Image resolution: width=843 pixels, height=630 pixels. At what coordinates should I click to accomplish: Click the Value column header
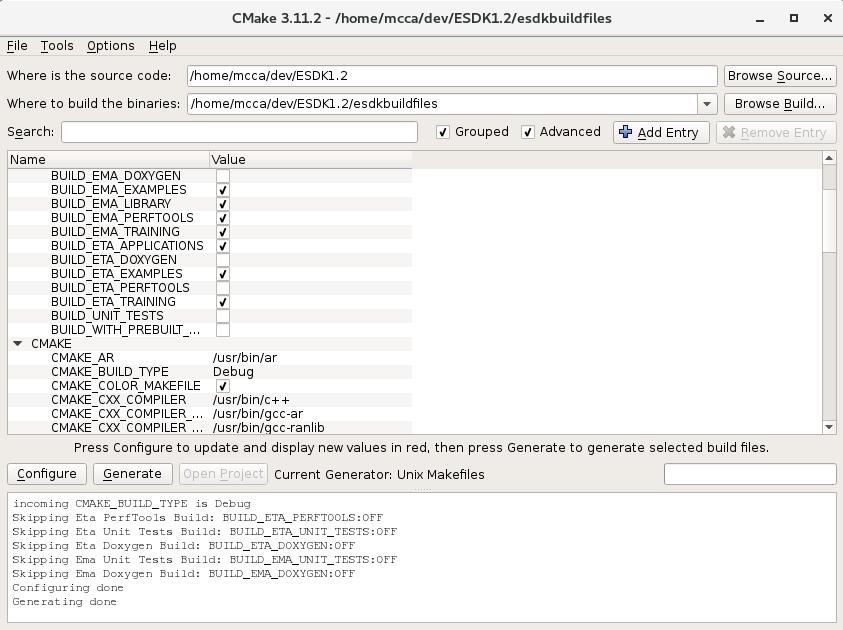click(311, 160)
